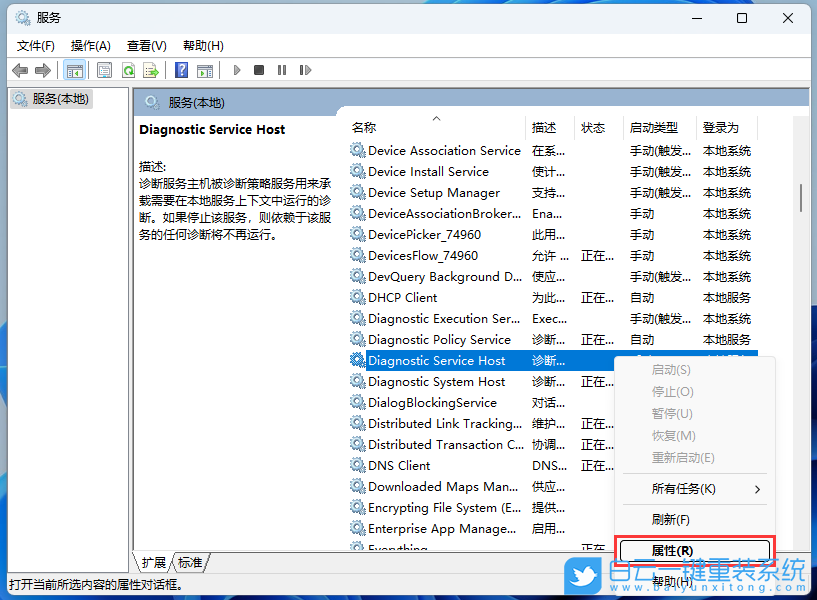Start the service with the play icon

(236, 70)
